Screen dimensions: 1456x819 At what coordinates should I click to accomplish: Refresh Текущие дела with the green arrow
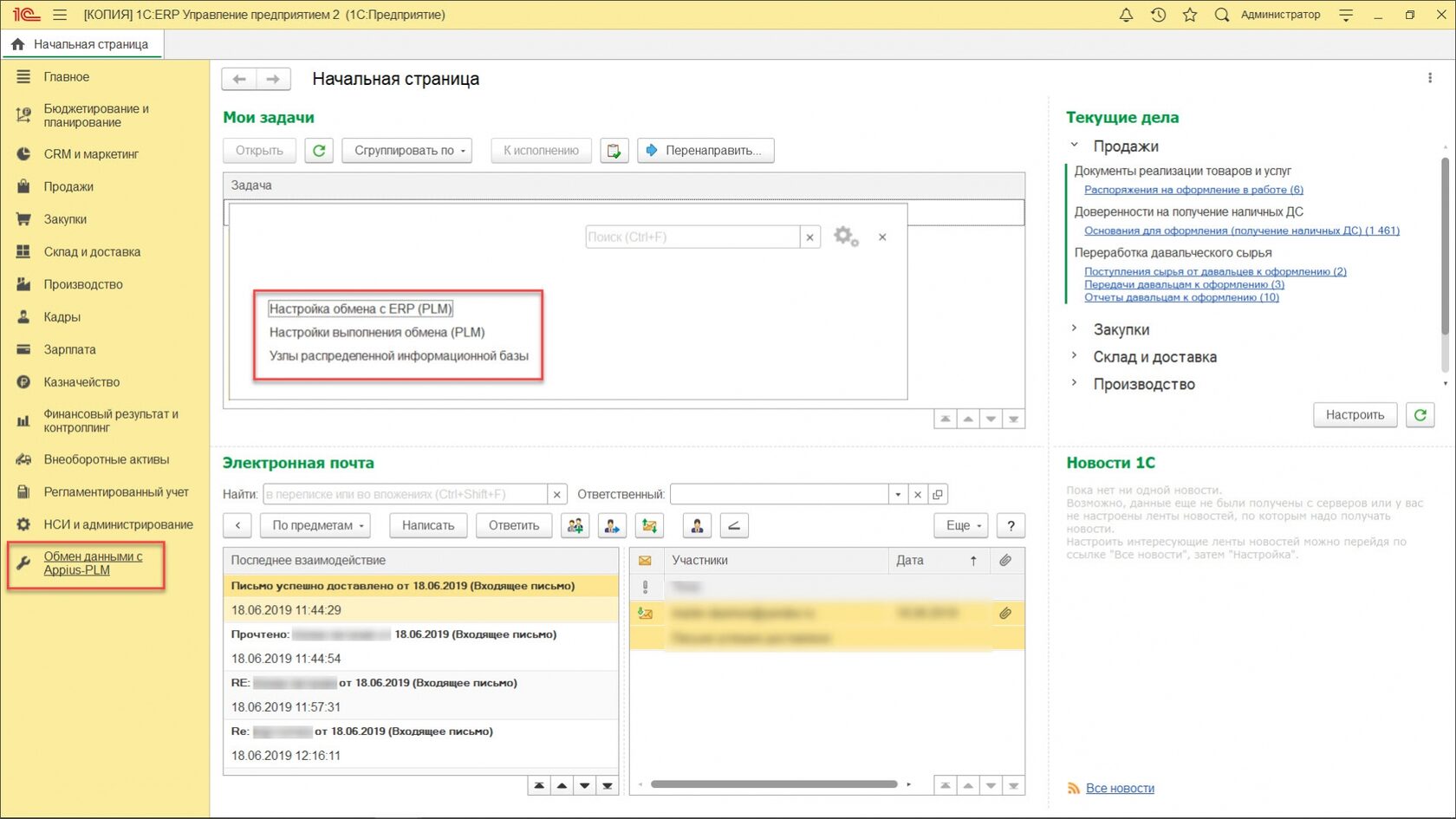[1420, 415]
